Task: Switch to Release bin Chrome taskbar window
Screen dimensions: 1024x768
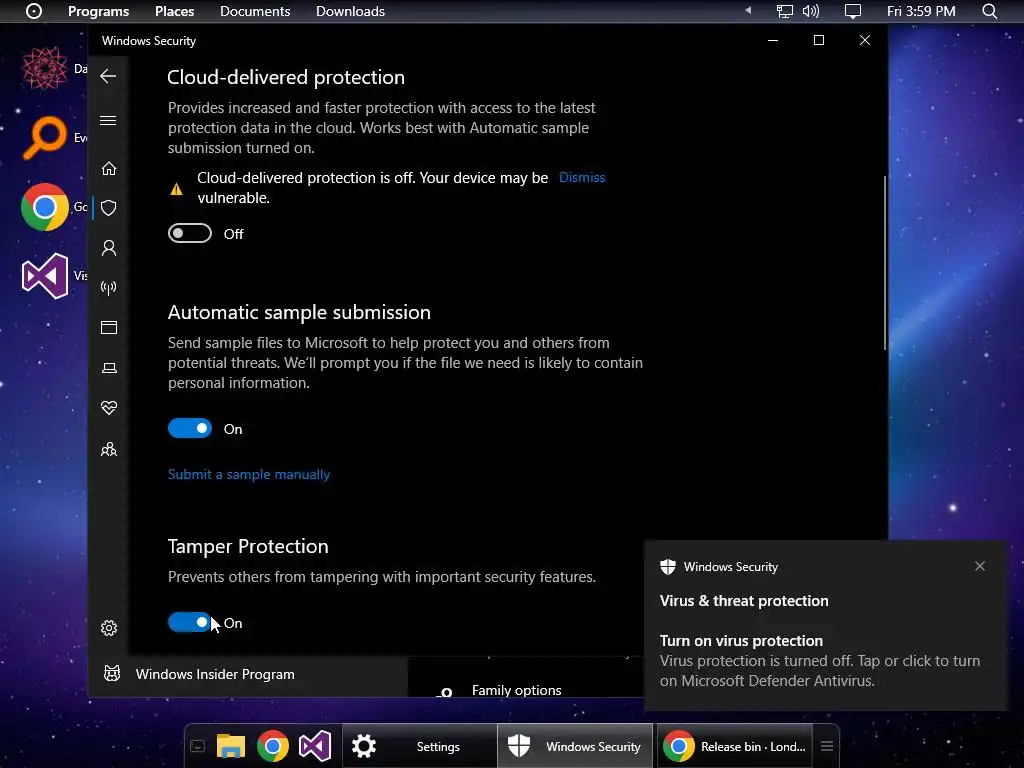Action: 735,746
